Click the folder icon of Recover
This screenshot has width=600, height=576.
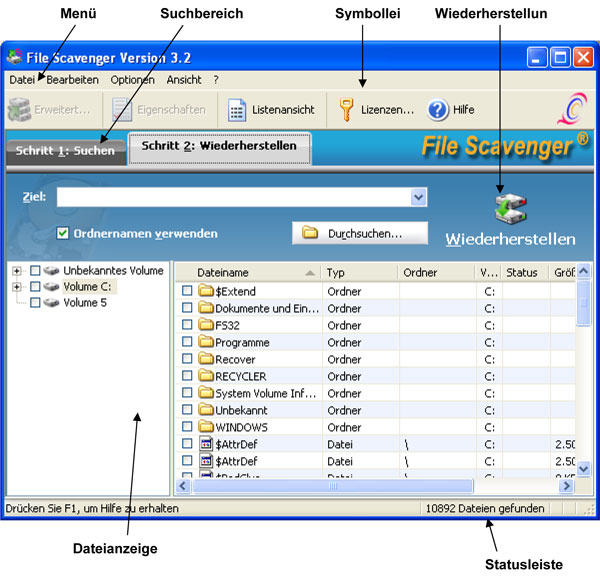click(206, 359)
